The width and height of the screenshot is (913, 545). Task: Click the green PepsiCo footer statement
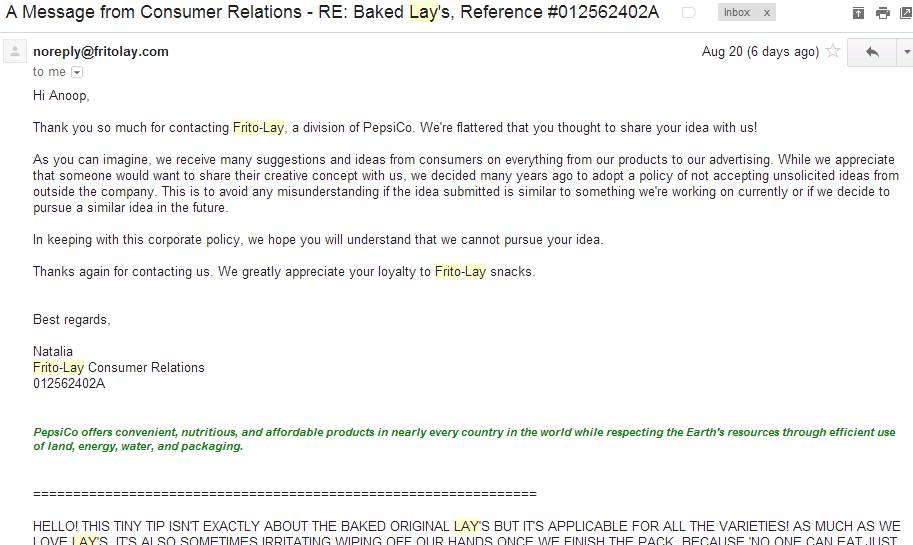tap(464, 439)
